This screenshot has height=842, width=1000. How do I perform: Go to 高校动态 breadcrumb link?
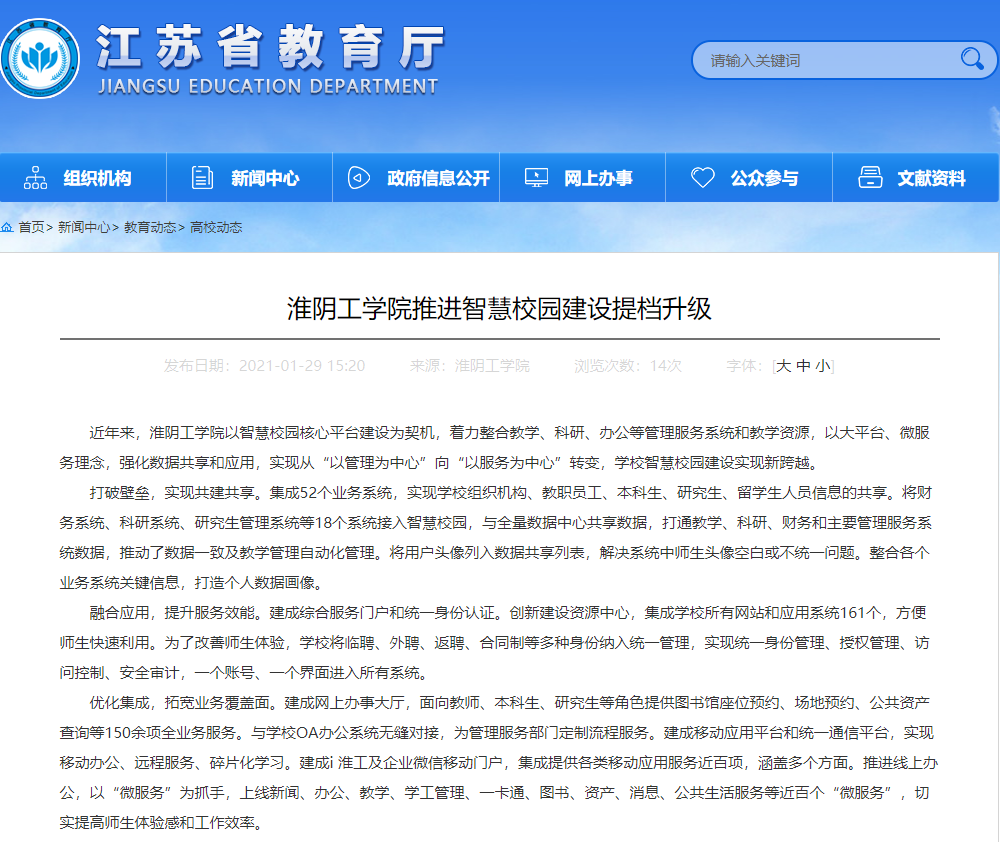[216, 227]
